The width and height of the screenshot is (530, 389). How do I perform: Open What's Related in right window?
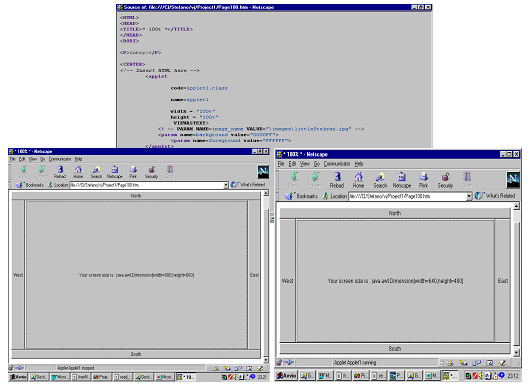pyautogui.click(x=495, y=196)
